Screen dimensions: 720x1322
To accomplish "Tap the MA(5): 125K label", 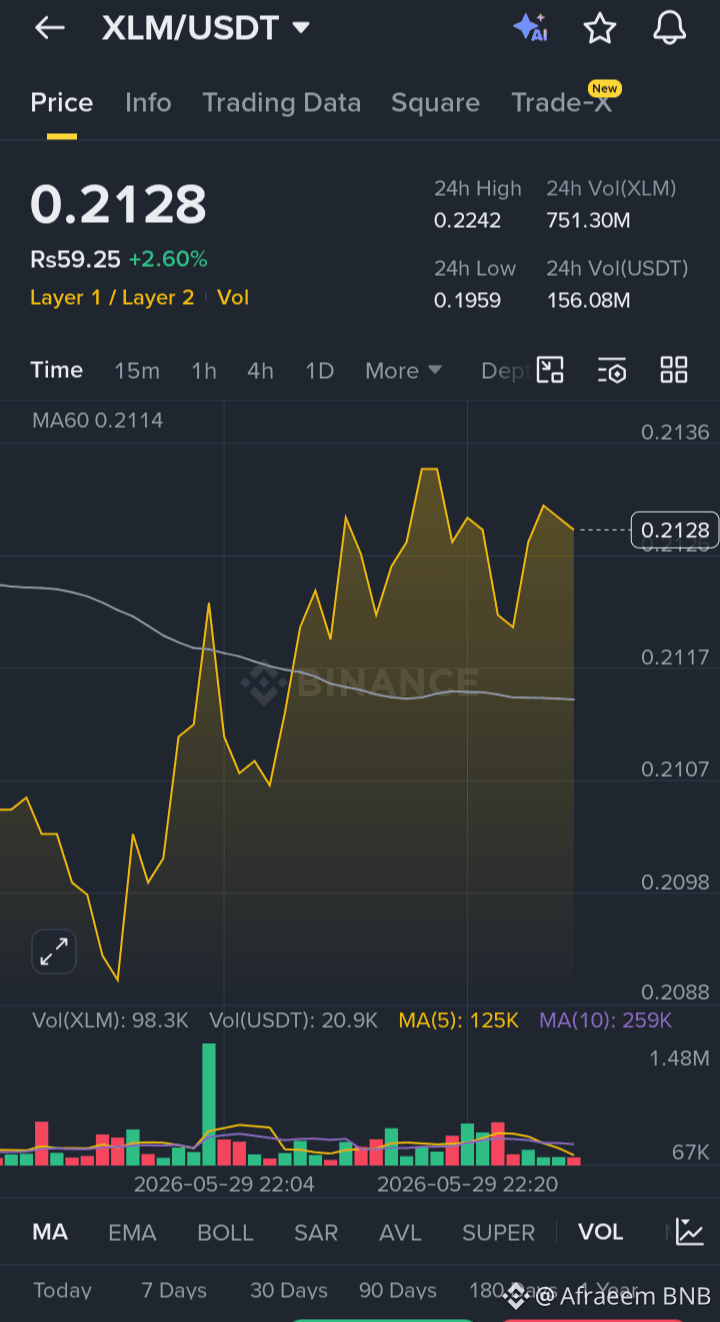I will pyautogui.click(x=458, y=1021).
